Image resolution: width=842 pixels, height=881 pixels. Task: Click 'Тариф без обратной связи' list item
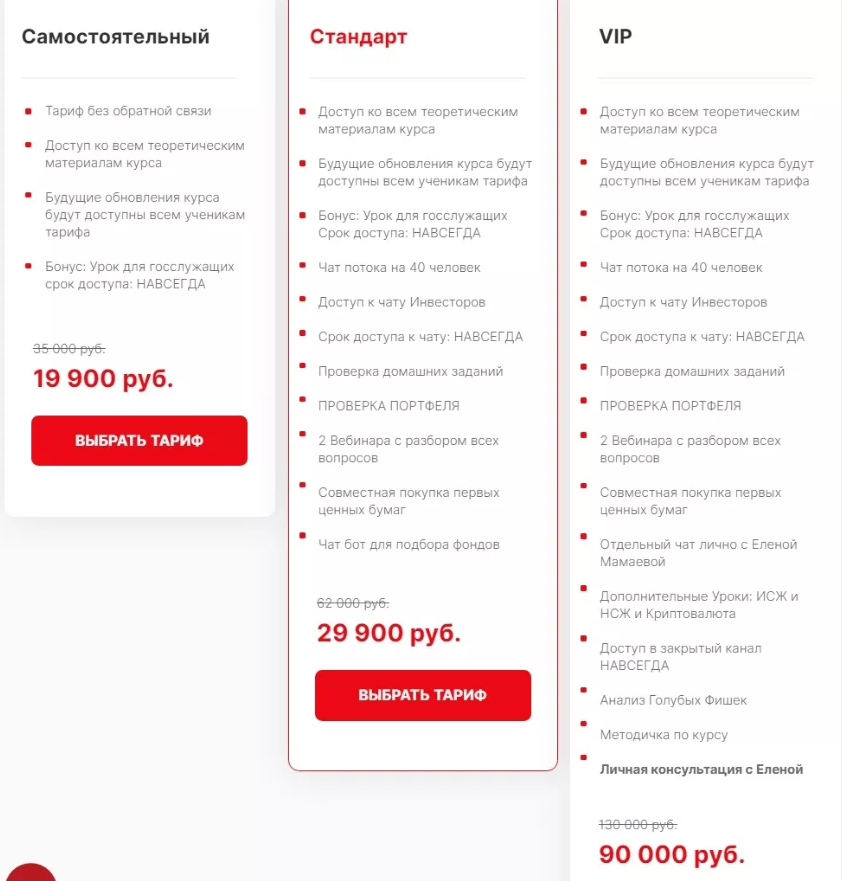coord(128,111)
